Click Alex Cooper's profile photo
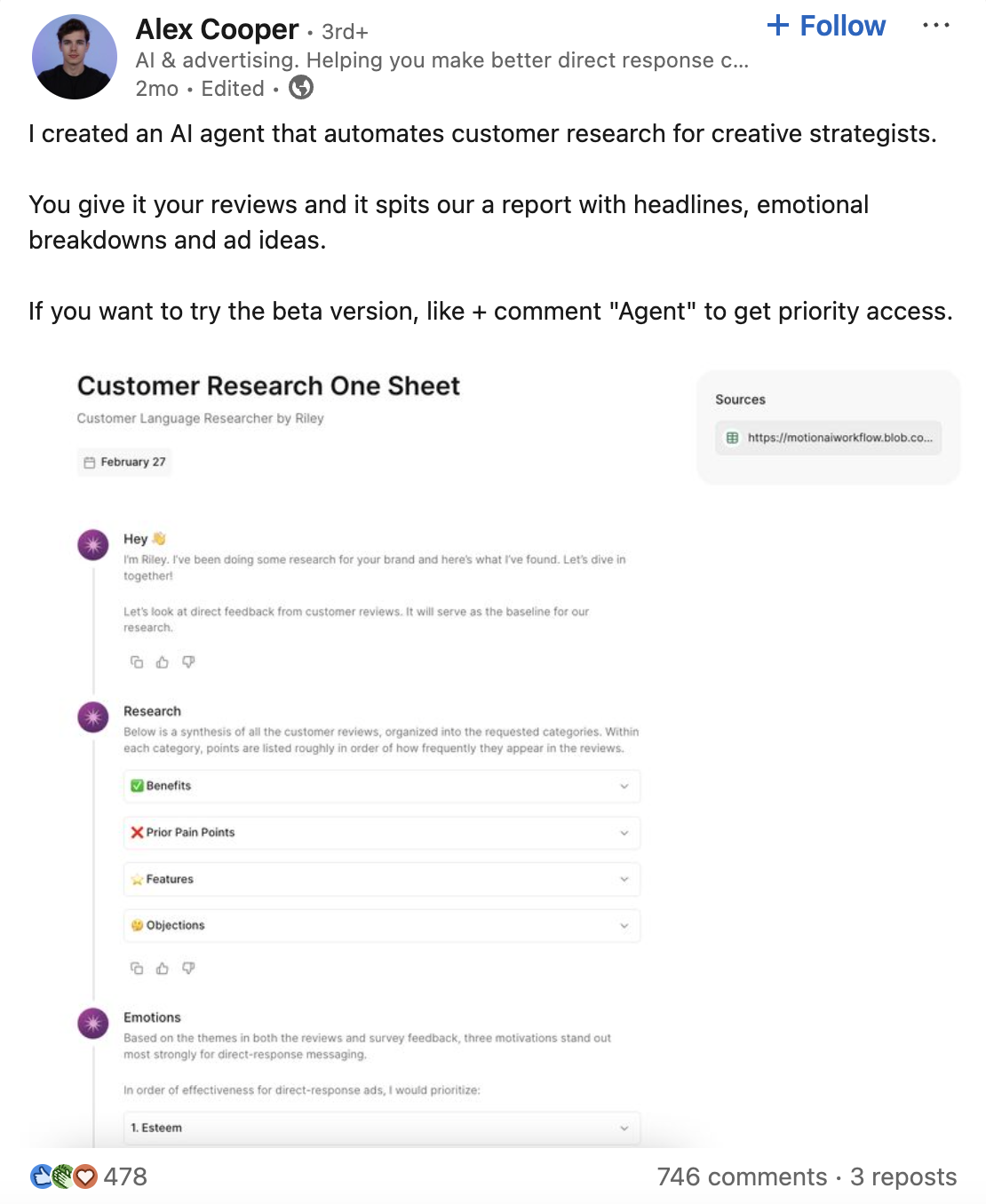The image size is (986, 1204). pos(75,57)
